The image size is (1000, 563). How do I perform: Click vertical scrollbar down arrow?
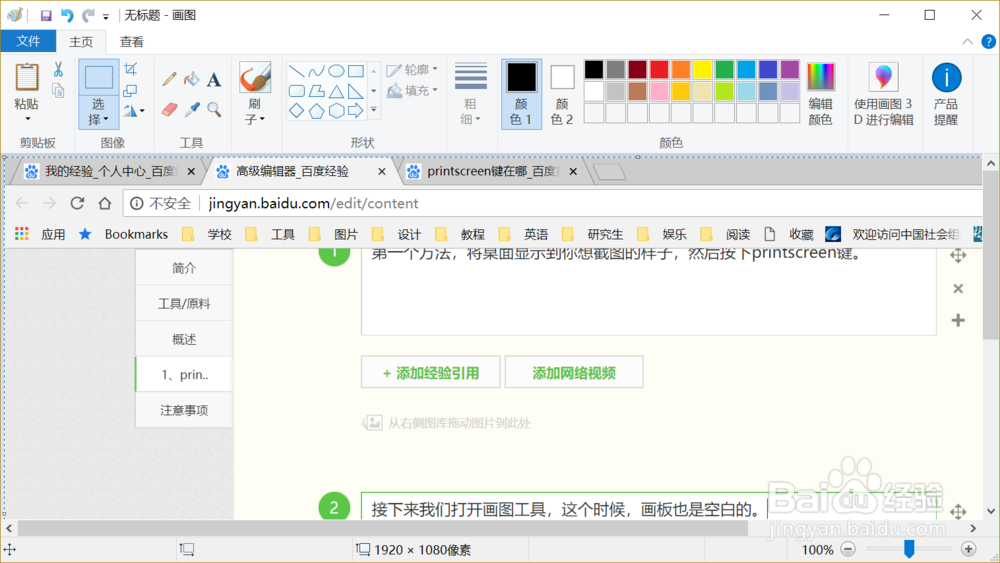coord(990,511)
